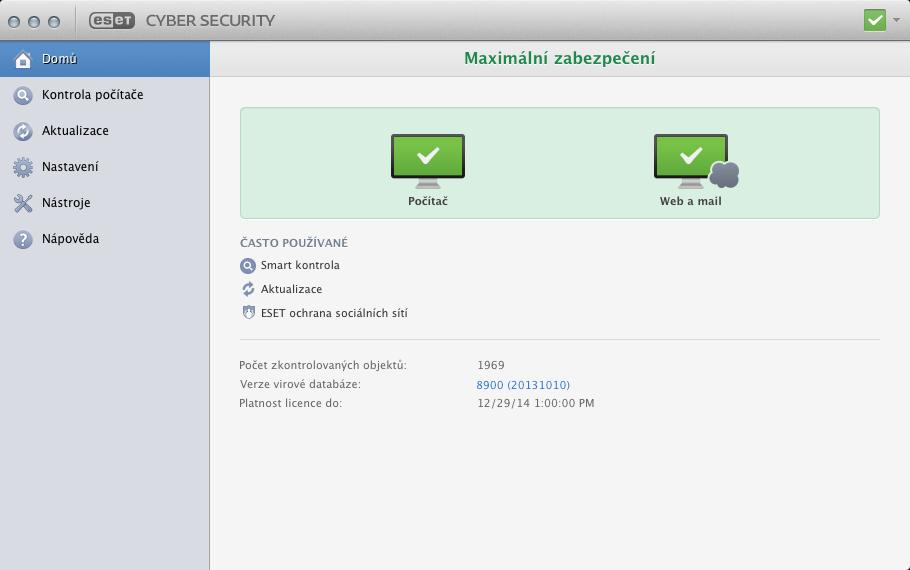Click the Aktualizace refresh icon in sidebar
This screenshot has height=570, width=910.
pos(23,131)
